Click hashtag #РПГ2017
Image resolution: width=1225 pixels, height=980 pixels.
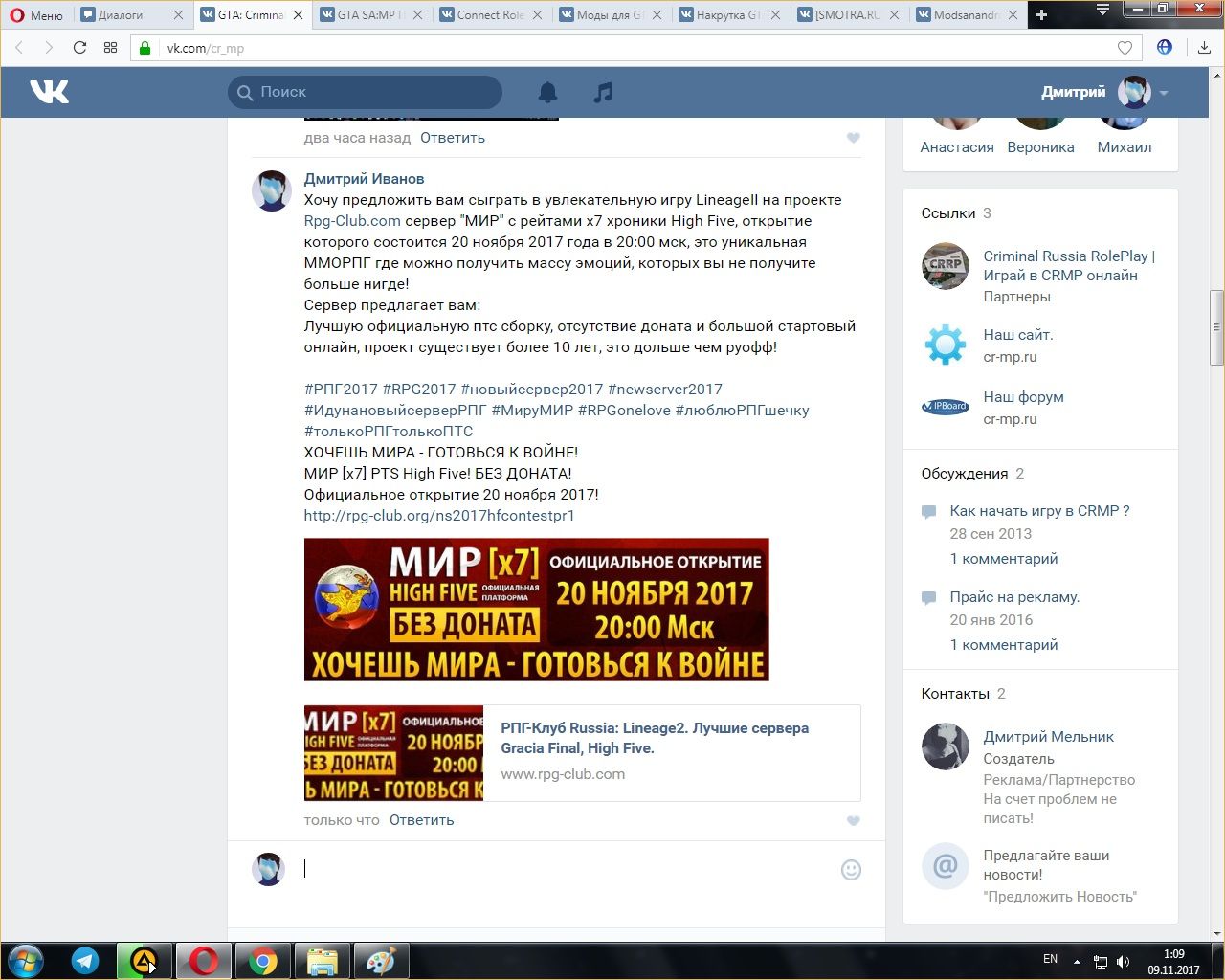[341, 390]
